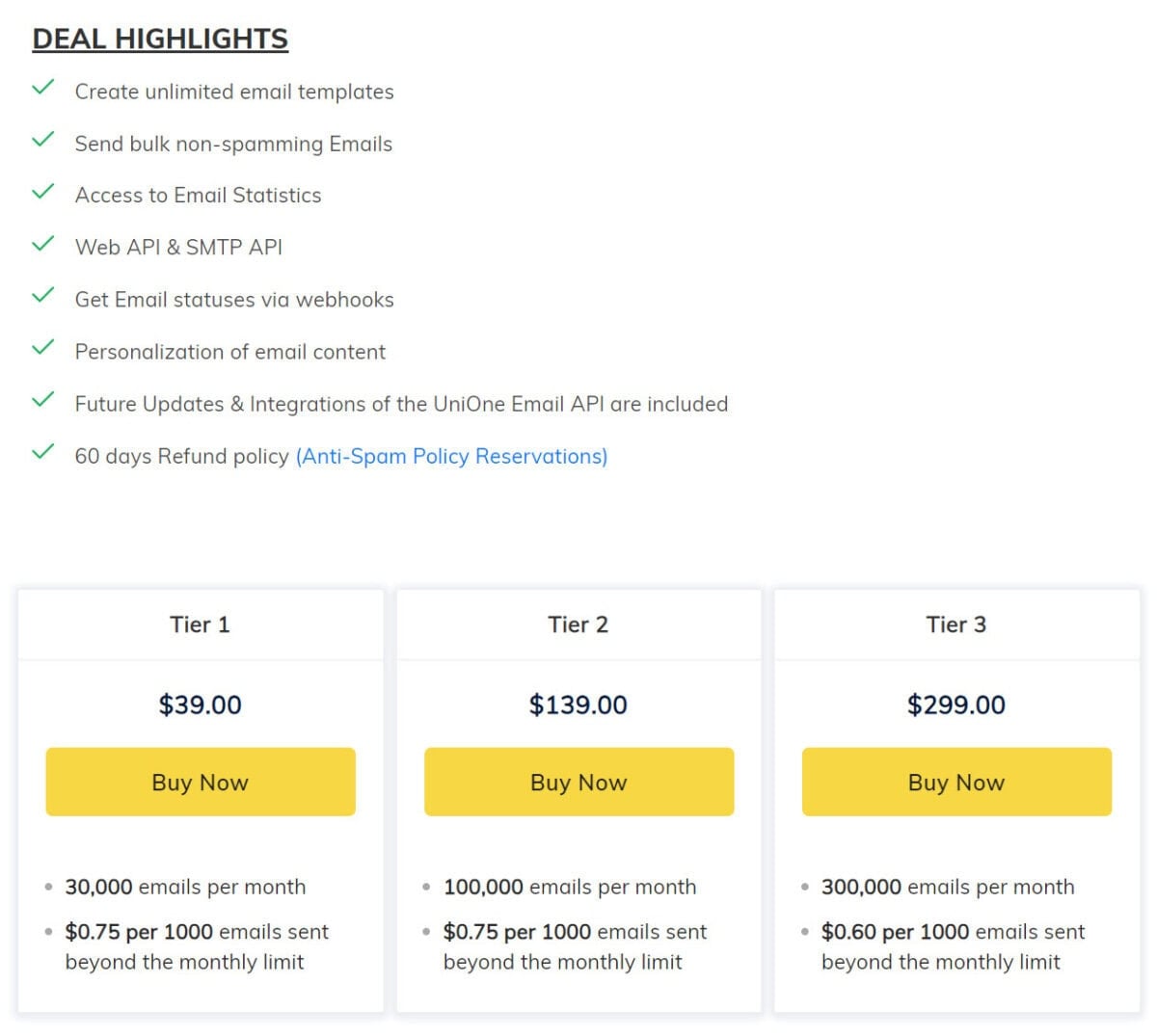Click the checkmark beside Access to Email Statistics
The width and height of the screenshot is (1157, 1036).
pyautogui.click(x=41, y=191)
